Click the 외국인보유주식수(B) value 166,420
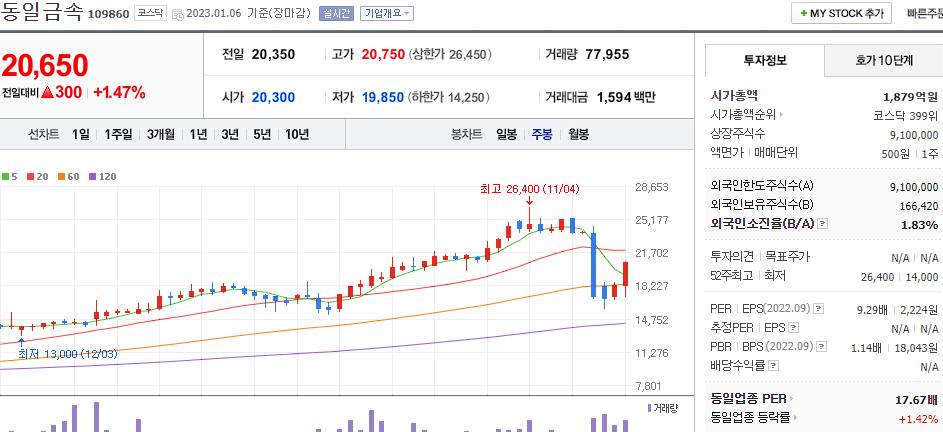The height and width of the screenshot is (432, 943). (919, 206)
